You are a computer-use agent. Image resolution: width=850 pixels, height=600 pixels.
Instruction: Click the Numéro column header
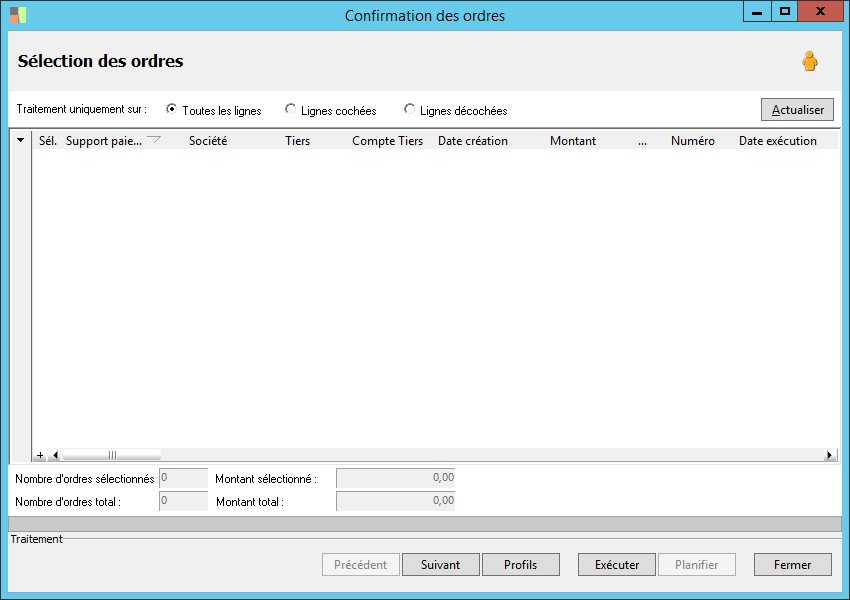coord(692,140)
